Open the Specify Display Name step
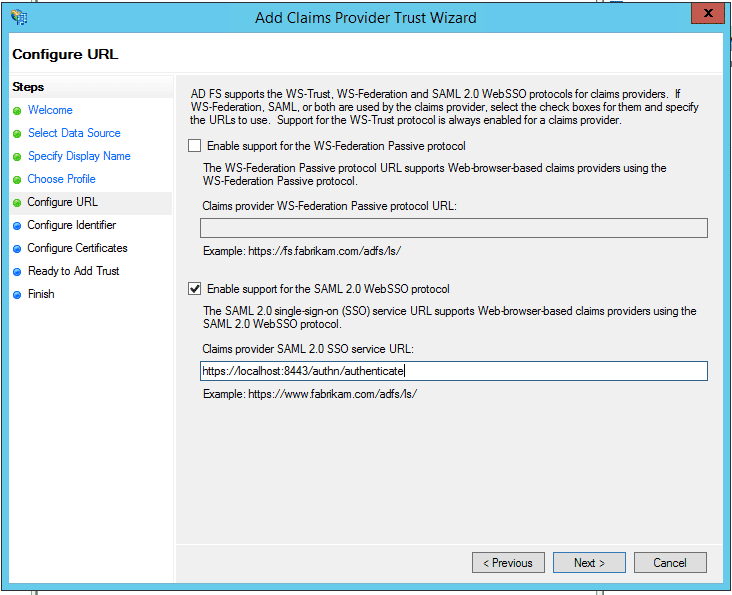 (x=79, y=156)
